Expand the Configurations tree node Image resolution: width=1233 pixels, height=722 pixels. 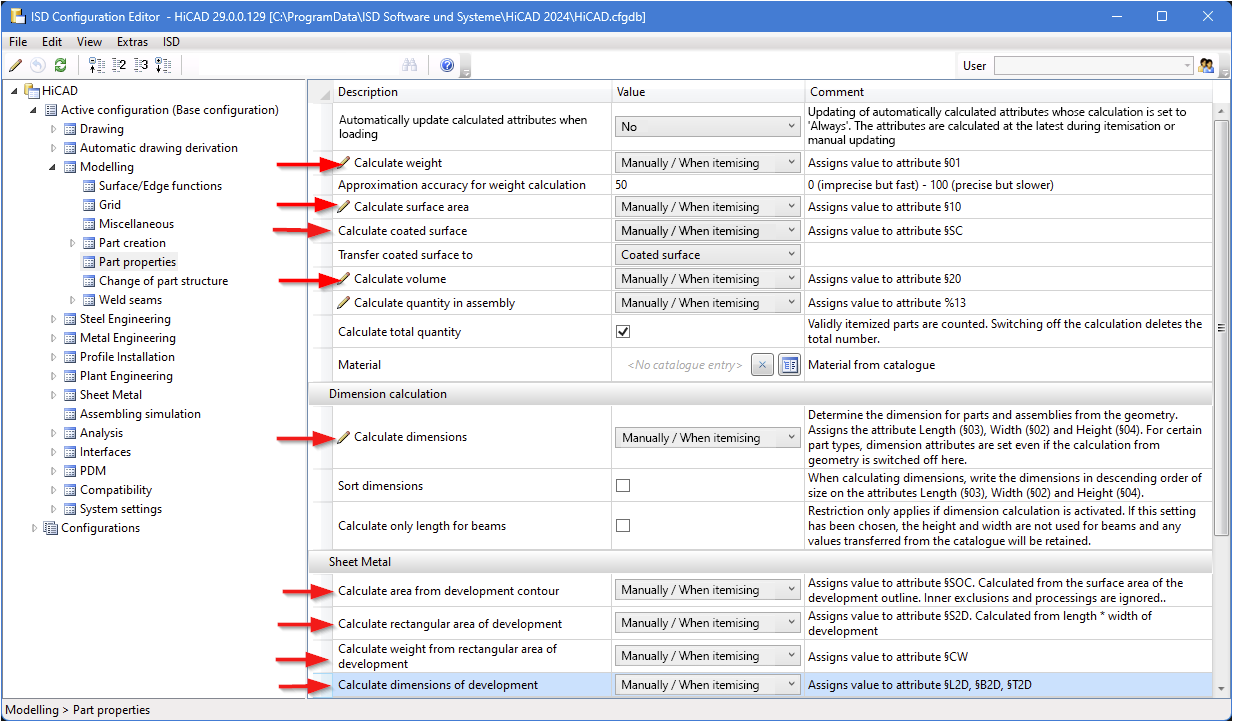35,528
